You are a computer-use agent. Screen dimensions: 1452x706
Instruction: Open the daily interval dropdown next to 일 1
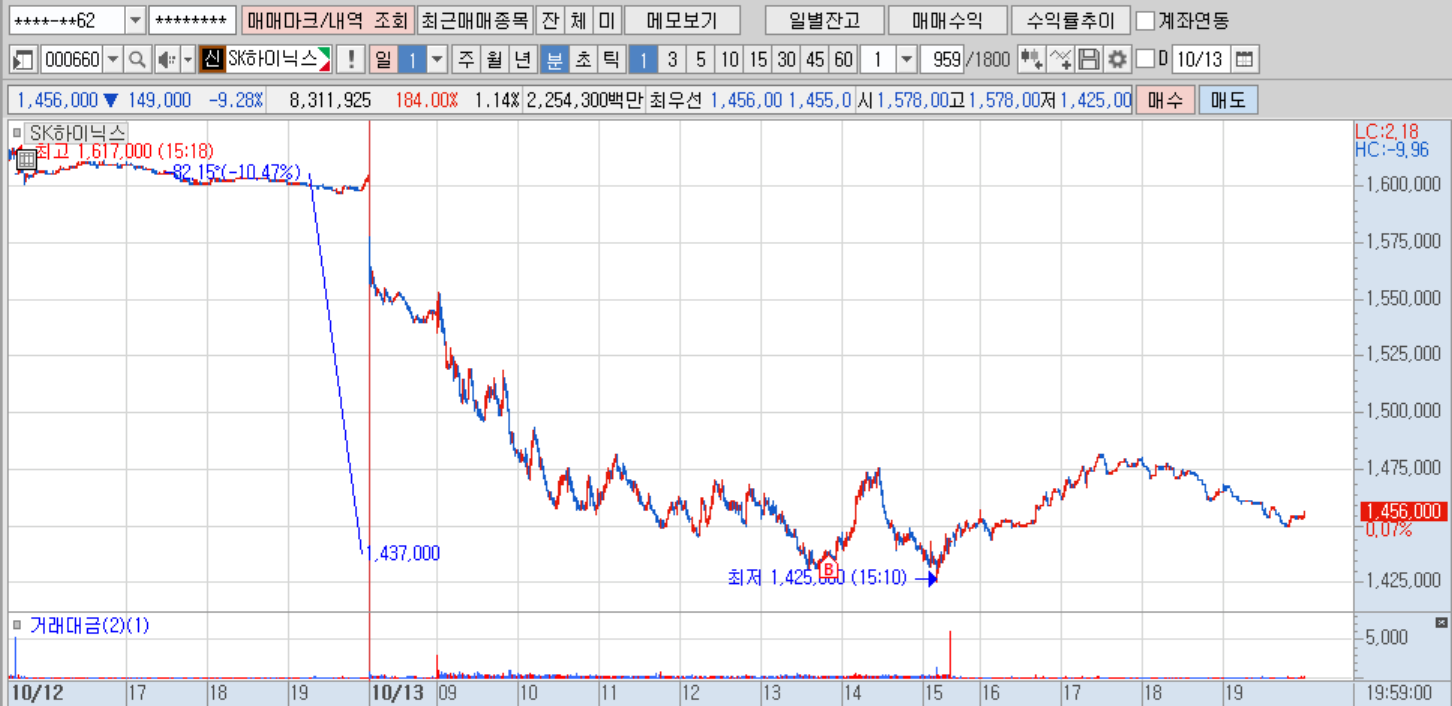(437, 60)
